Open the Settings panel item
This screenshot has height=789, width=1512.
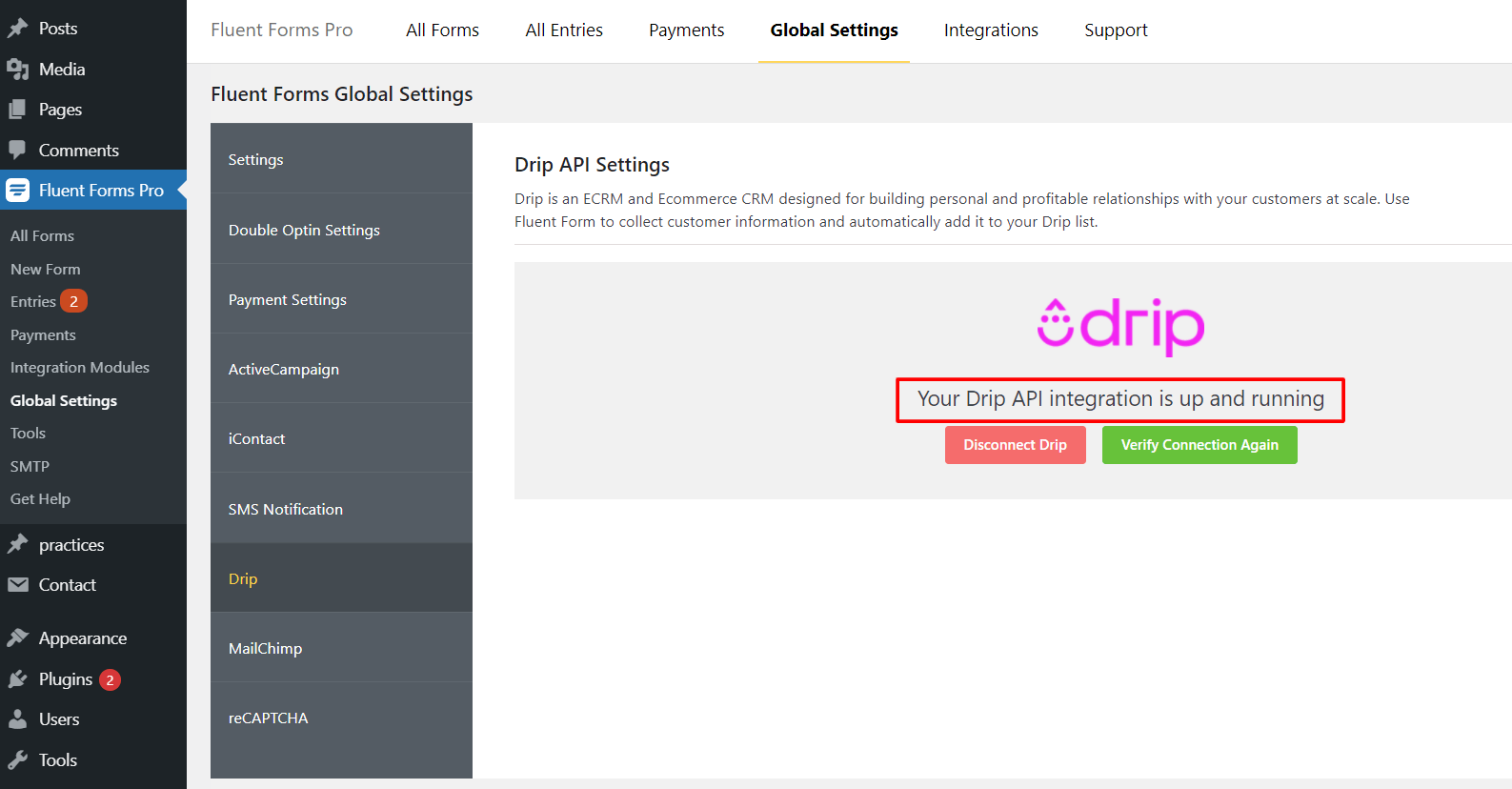(x=341, y=159)
